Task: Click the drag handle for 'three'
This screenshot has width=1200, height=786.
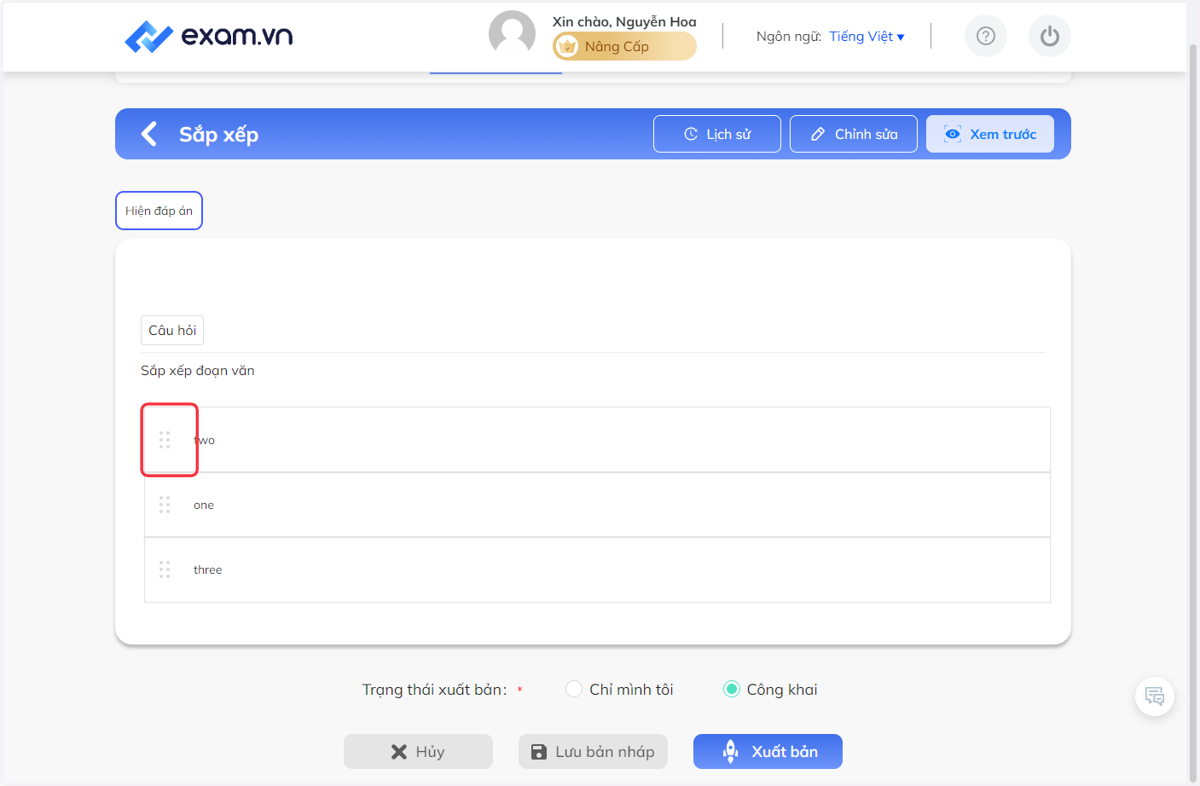Action: pos(165,570)
